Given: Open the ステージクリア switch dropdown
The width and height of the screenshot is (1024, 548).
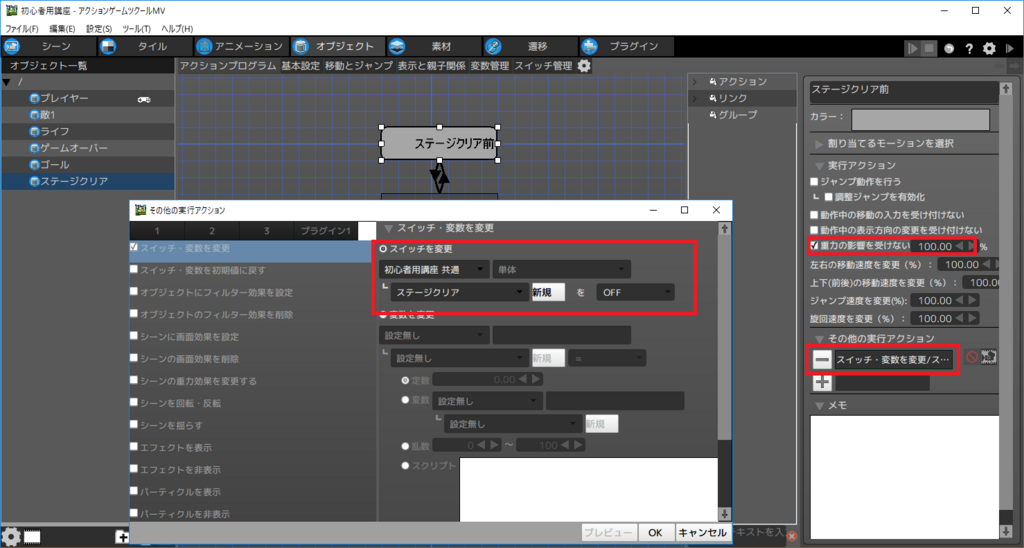Looking at the screenshot, I should point(460,292).
